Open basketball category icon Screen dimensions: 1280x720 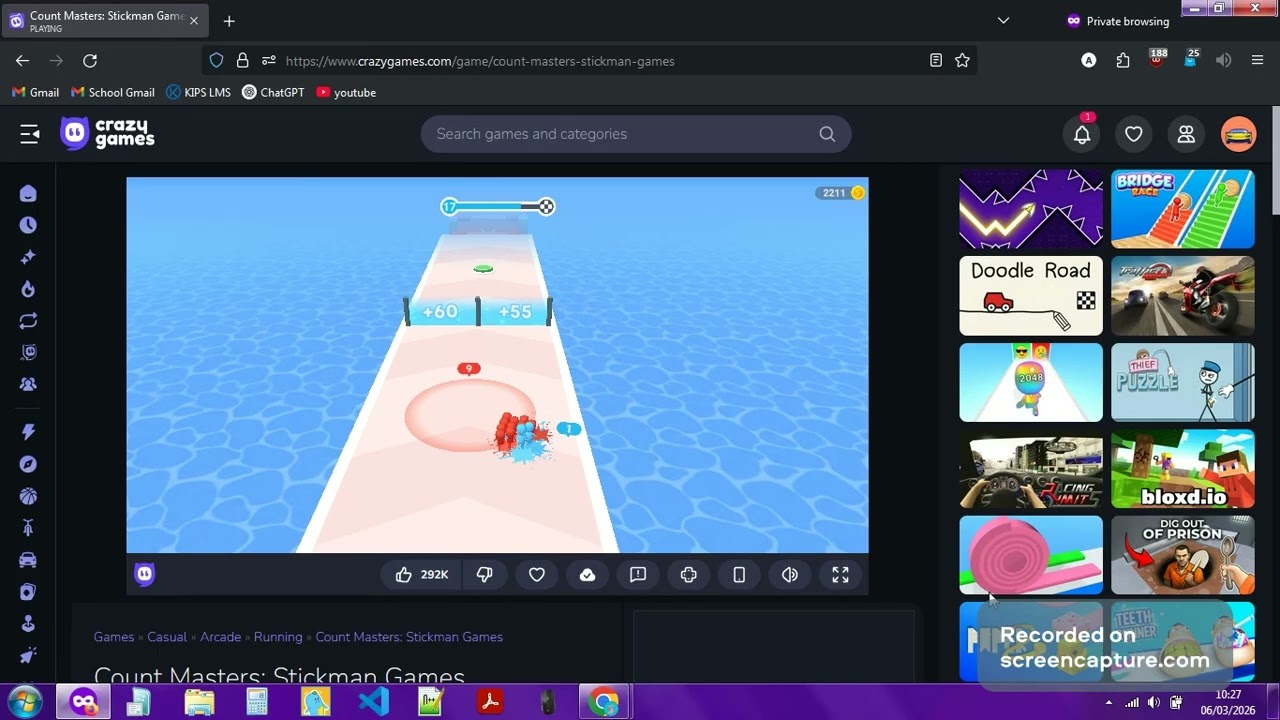(28, 496)
